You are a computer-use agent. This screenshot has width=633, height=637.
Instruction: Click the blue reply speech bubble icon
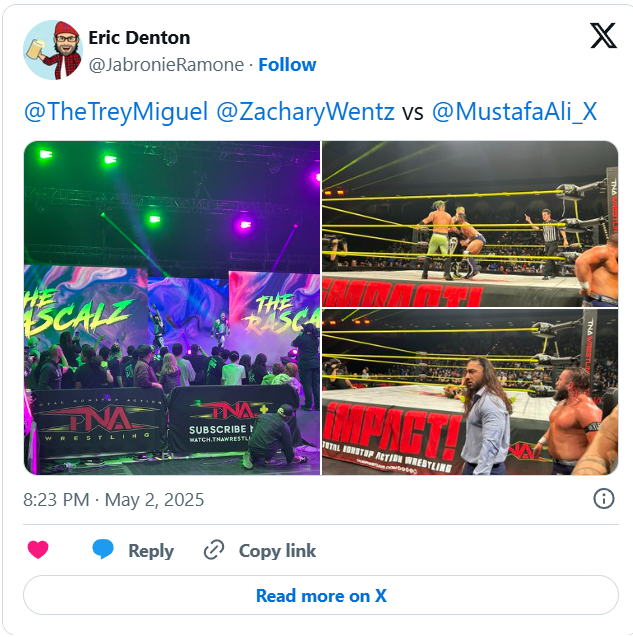(x=103, y=550)
